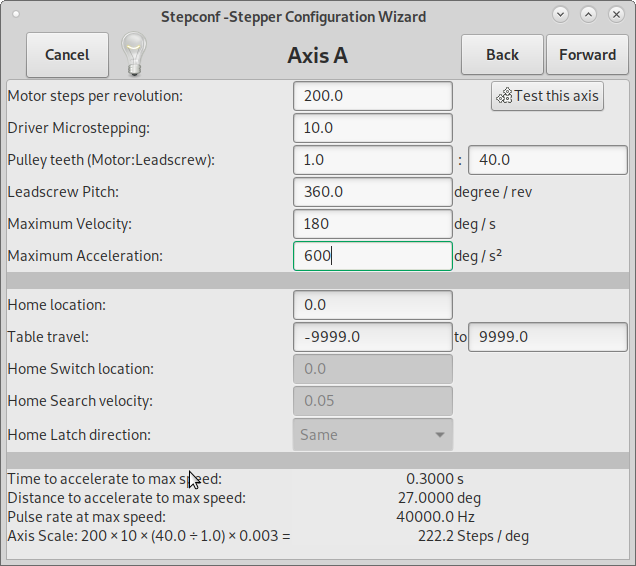Cancel the configuration wizard
636x566 pixels.
click(67, 55)
